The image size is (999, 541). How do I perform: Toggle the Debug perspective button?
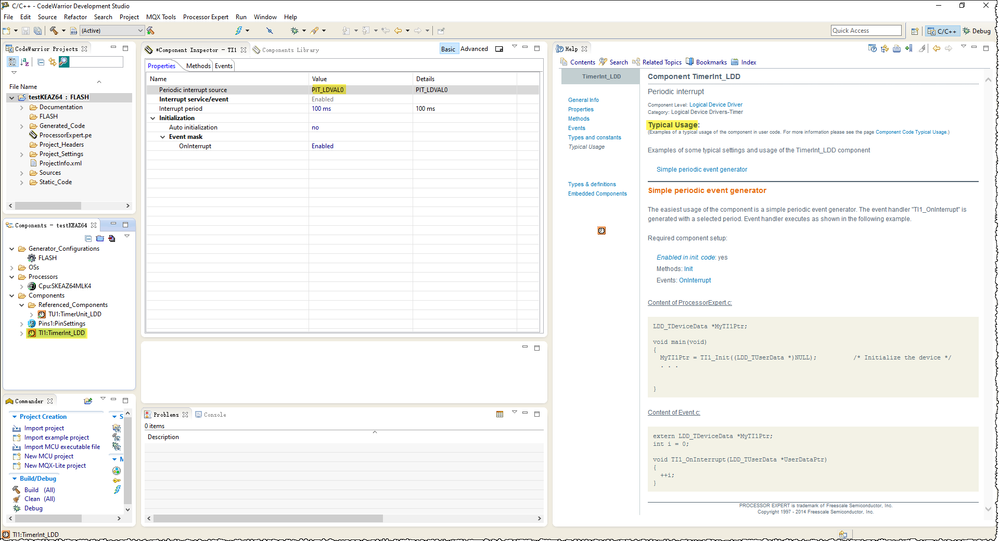pos(977,31)
